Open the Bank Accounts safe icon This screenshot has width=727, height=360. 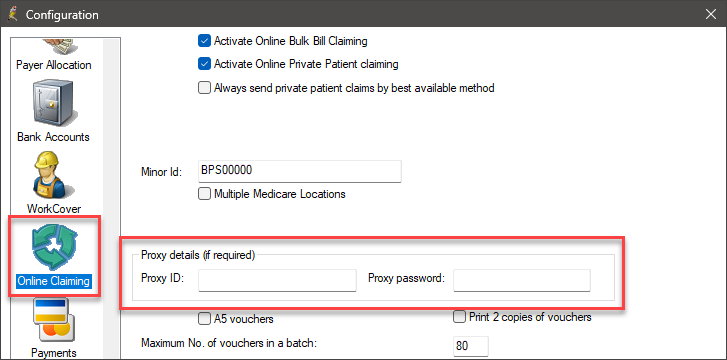coord(54,106)
